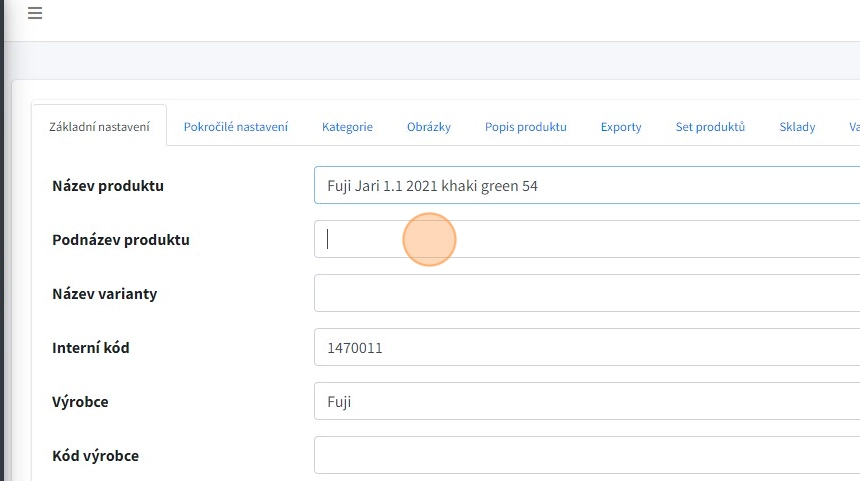Screen dimensions: 860x481
Task: Open the Pokročilé nastavení tab
Action: 236,127
